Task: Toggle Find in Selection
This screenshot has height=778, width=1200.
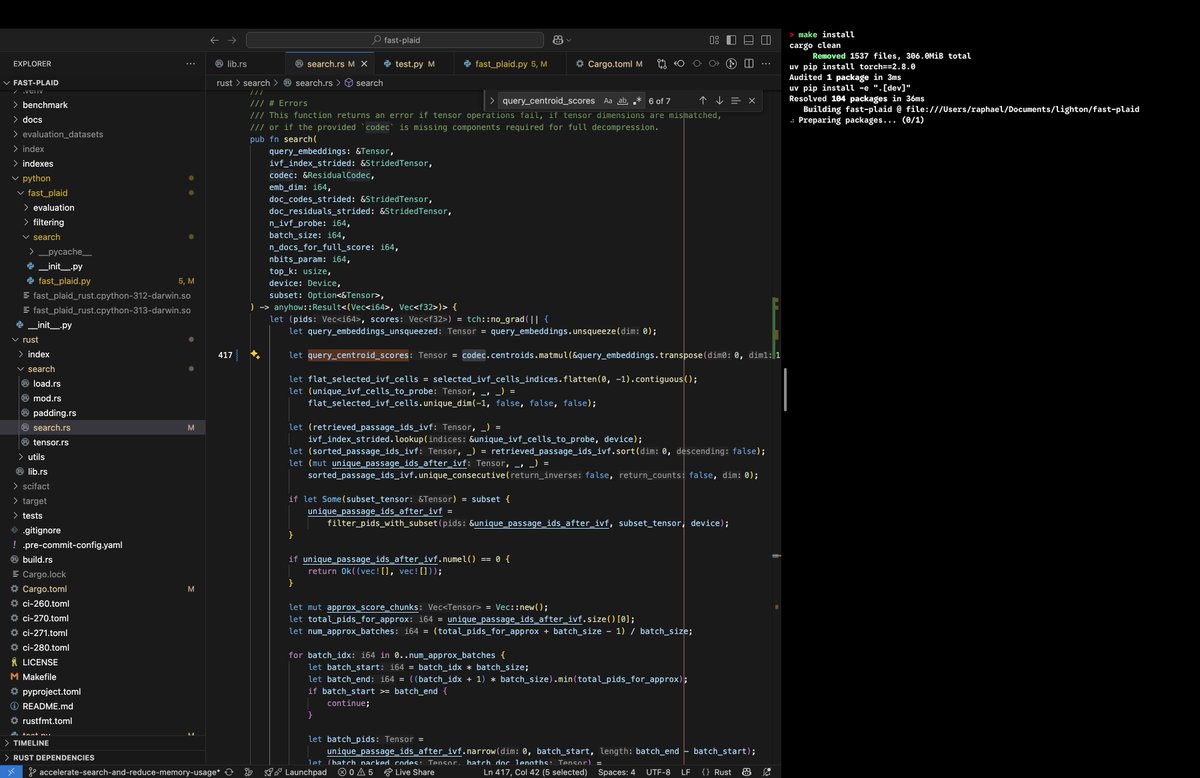Action: click(x=735, y=100)
